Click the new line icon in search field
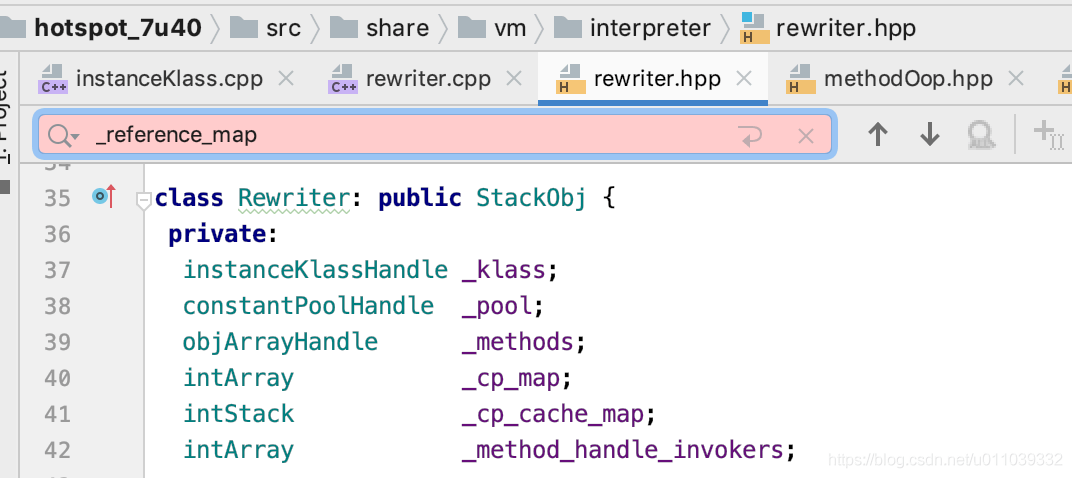This screenshot has width=1072, height=478. click(750, 136)
